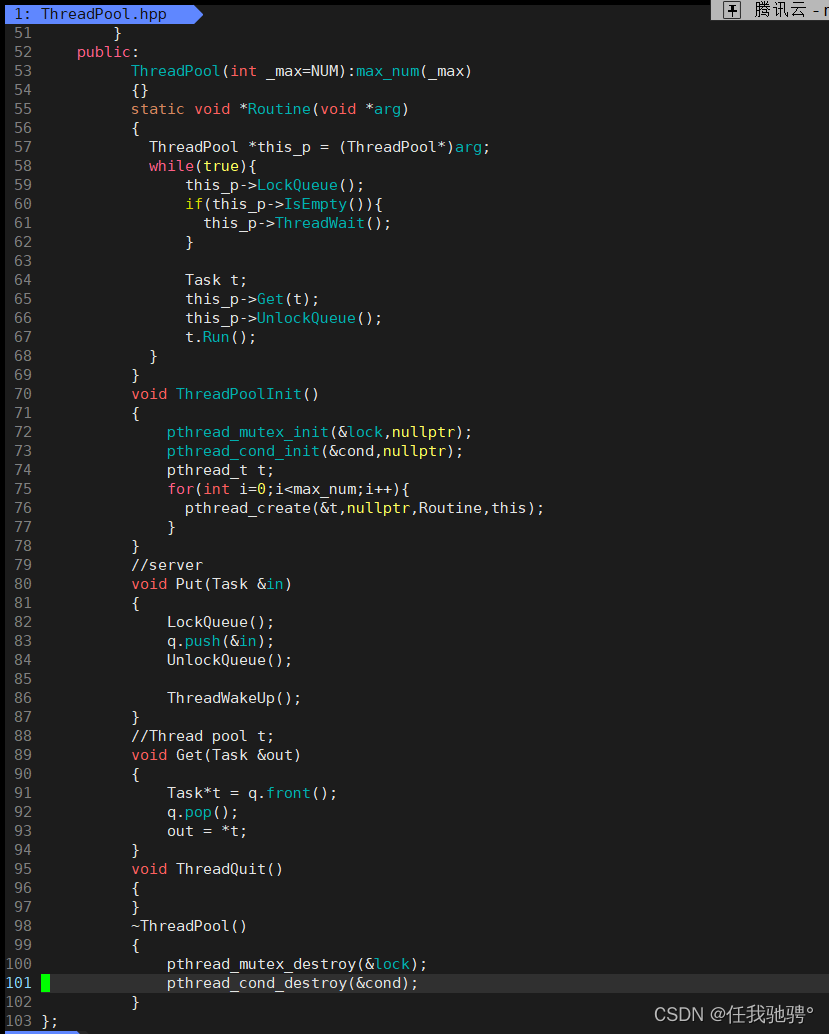Click 'pthread_create' call on line 76
The height and width of the screenshot is (1034, 829).
247,508
